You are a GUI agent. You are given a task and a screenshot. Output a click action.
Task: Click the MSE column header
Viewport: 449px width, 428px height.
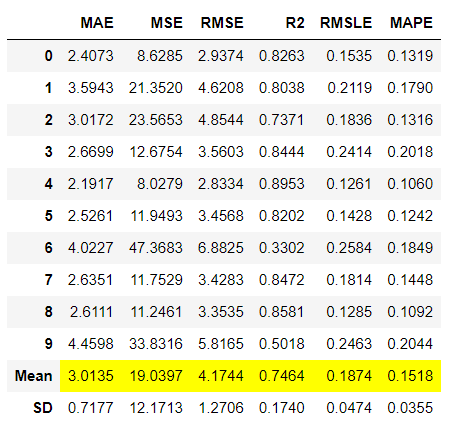click(167, 23)
